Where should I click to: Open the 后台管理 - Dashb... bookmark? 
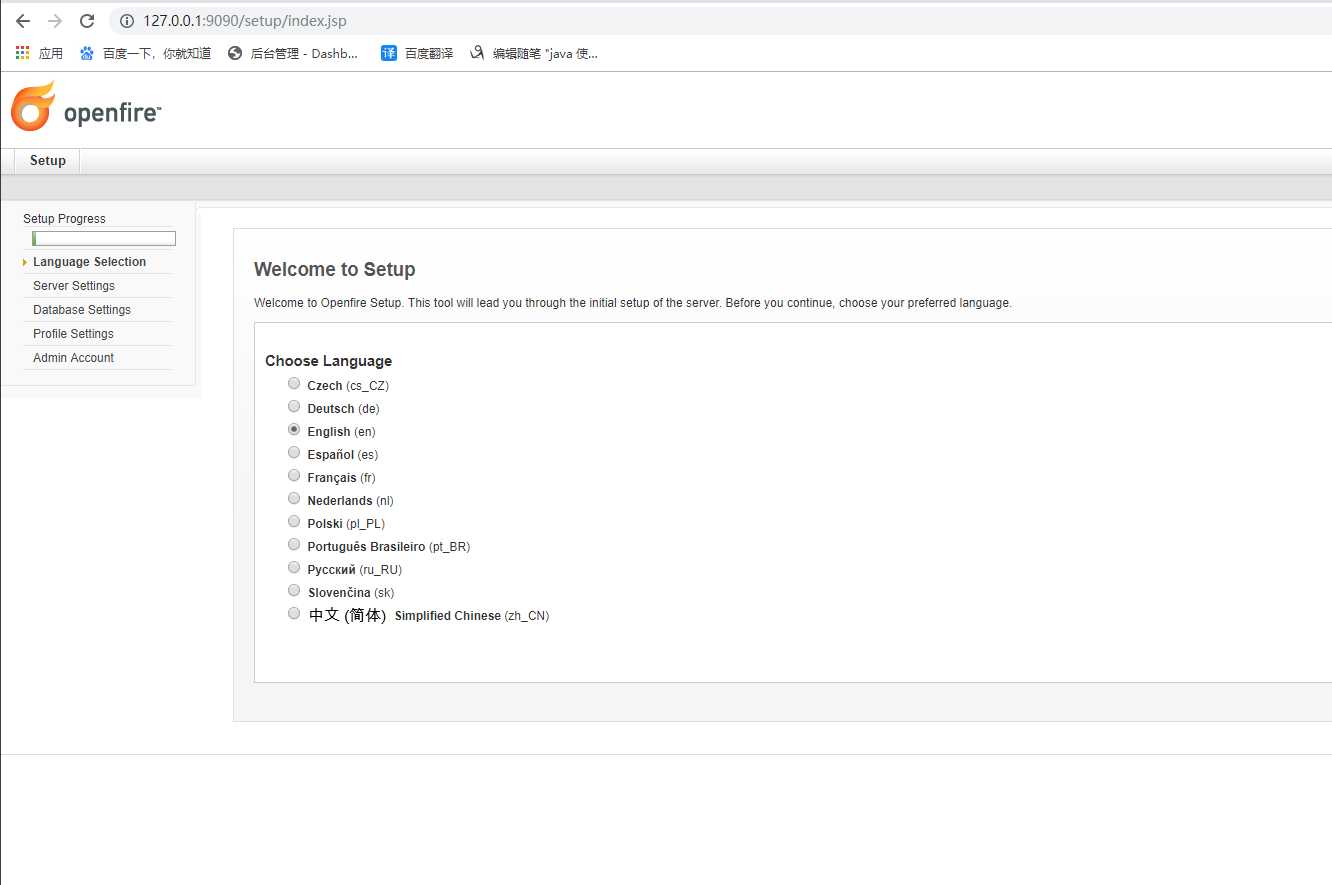click(292, 53)
